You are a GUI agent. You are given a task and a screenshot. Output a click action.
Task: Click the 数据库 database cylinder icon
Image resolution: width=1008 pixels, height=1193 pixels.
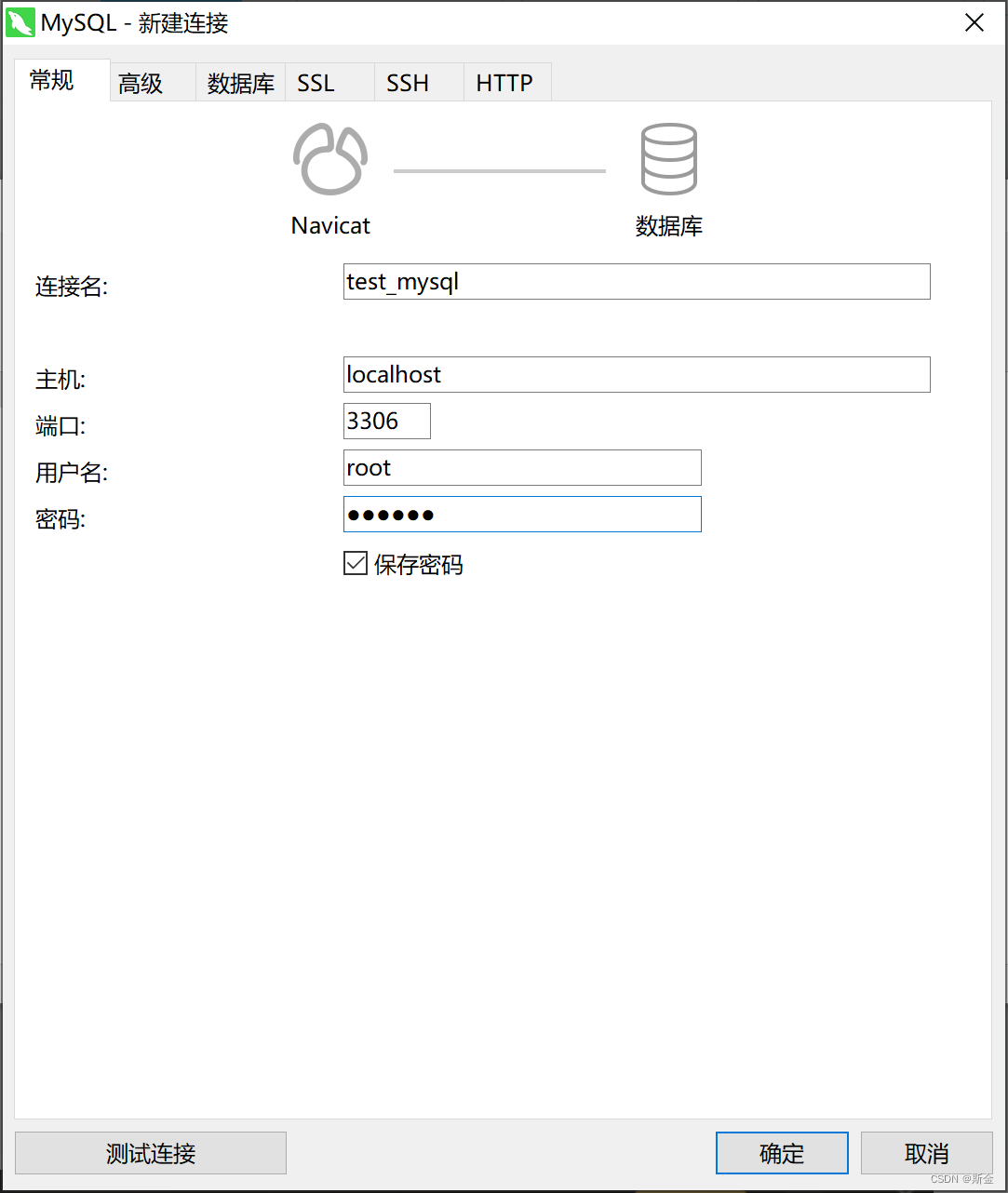click(x=668, y=158)
